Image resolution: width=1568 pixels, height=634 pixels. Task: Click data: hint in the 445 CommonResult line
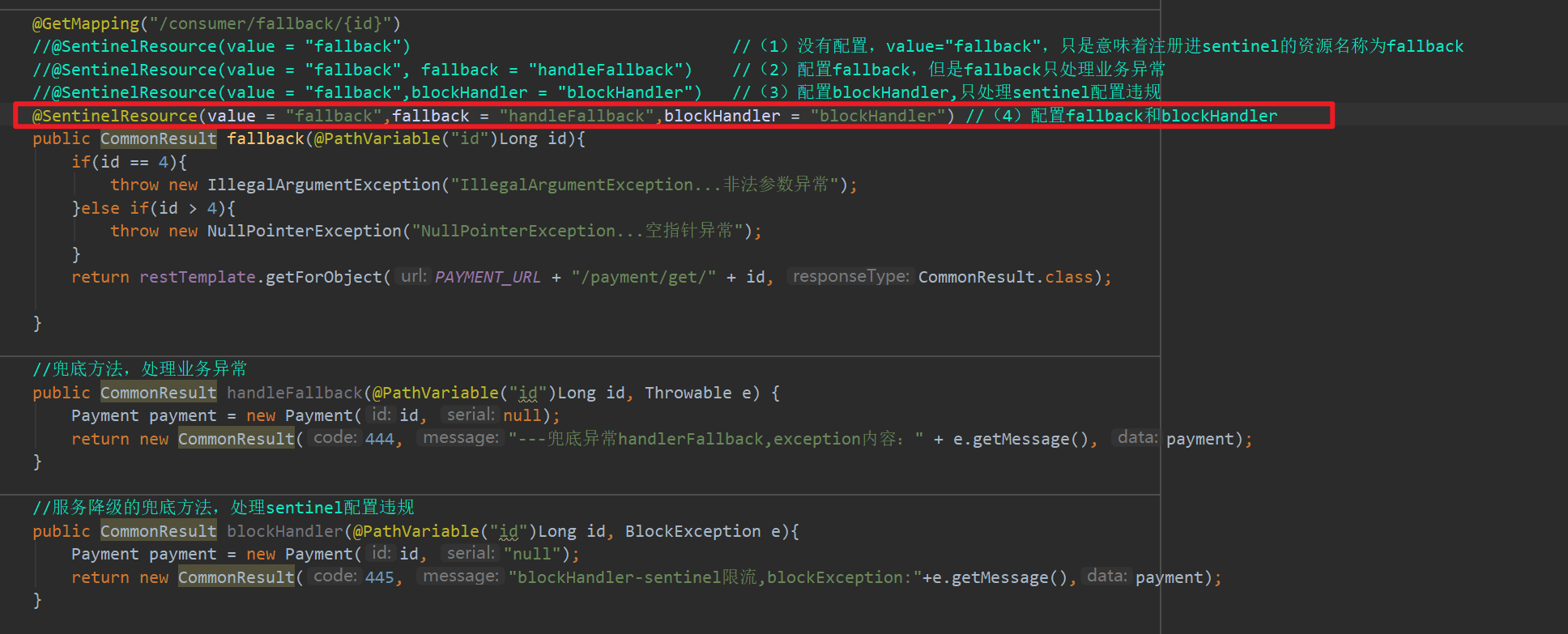pyautogui.click(x=1106, y=576)
